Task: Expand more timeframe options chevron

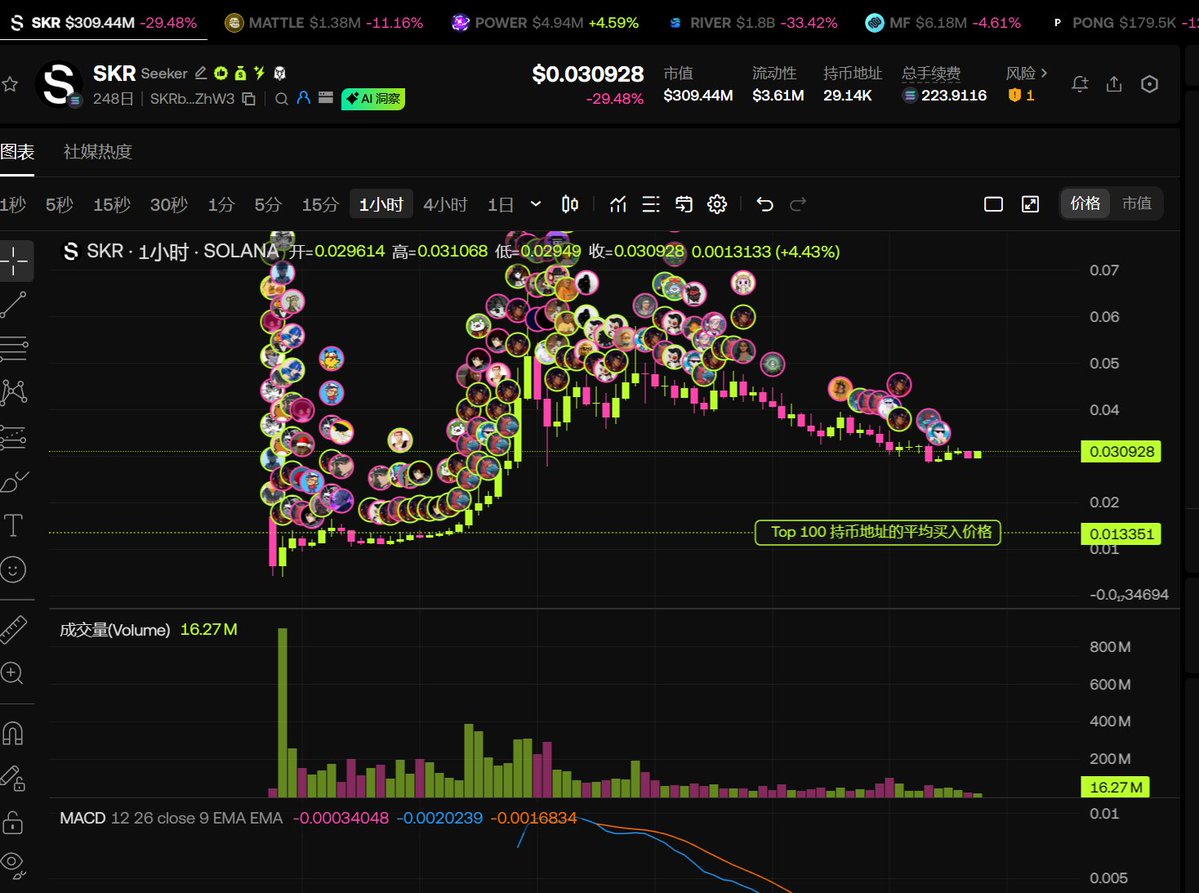Action: tap(536, 204)
